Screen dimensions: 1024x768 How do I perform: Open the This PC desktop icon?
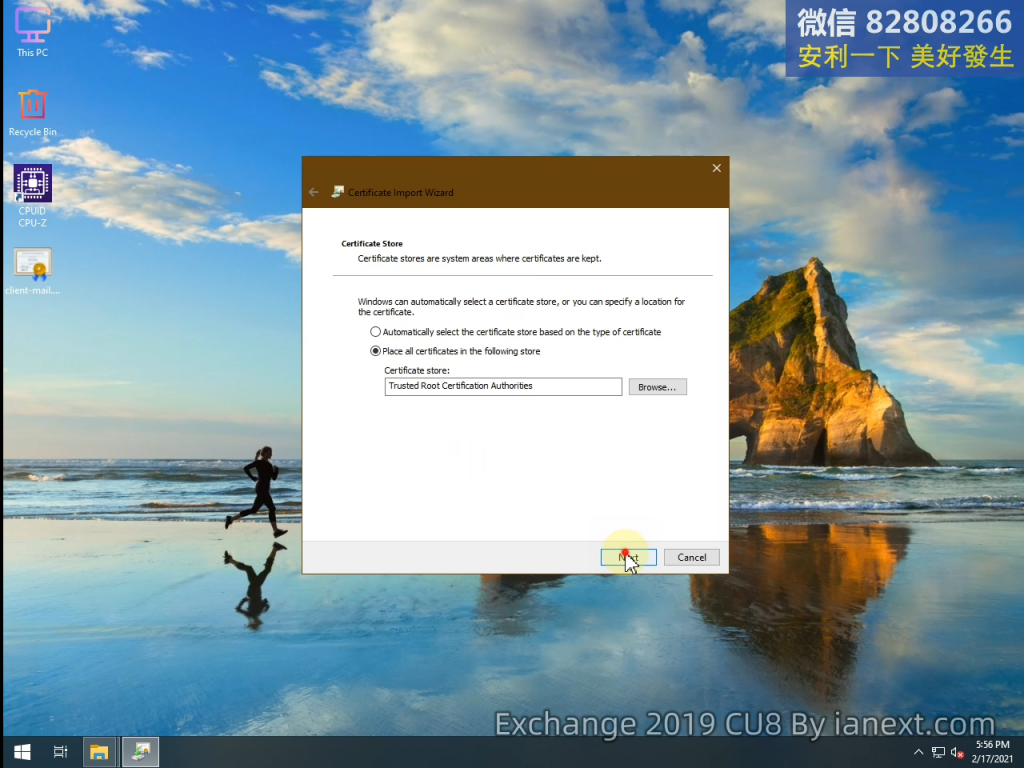32,28
